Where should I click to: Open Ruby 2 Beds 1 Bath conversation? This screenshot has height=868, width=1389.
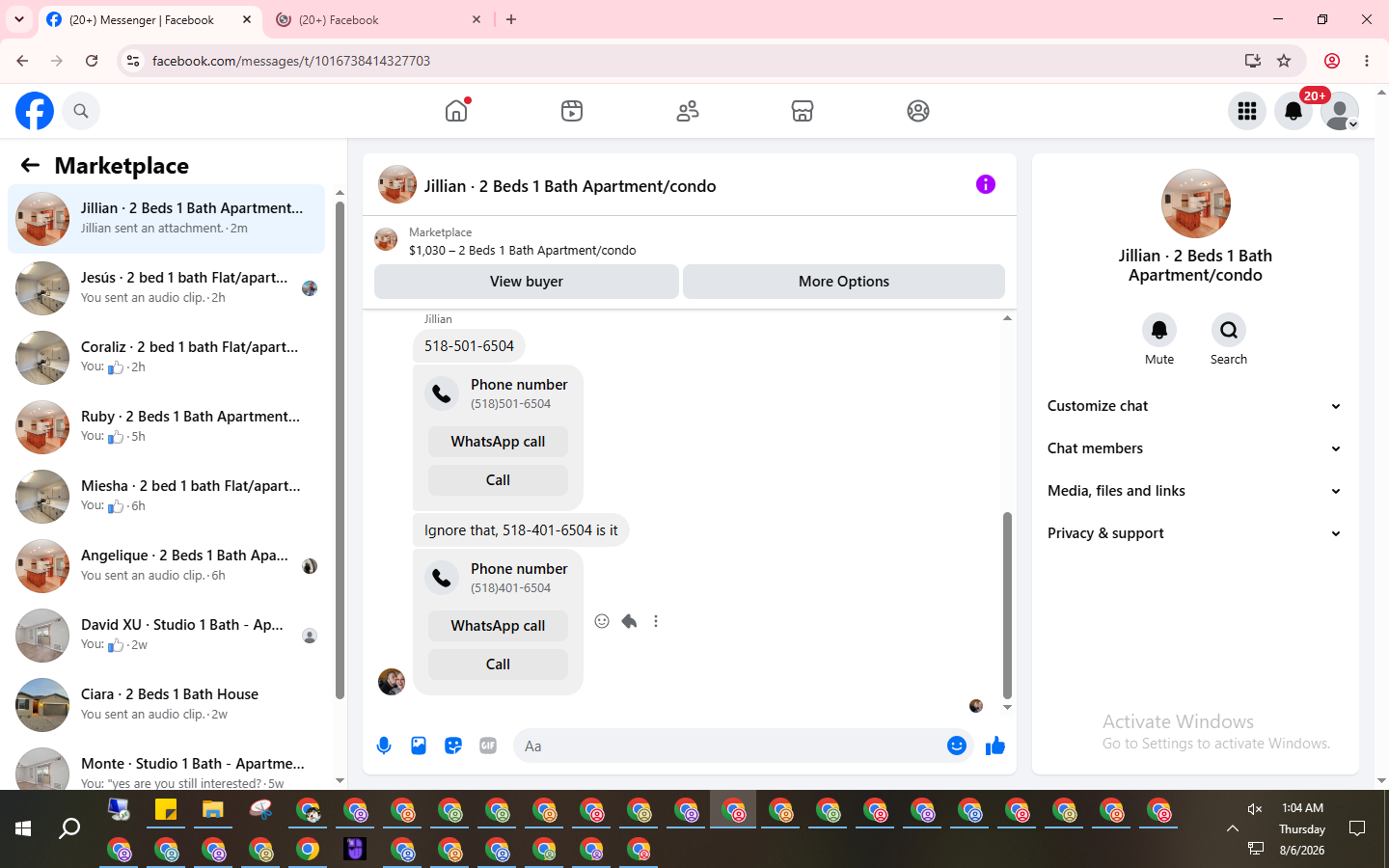[x=166, y=427]
